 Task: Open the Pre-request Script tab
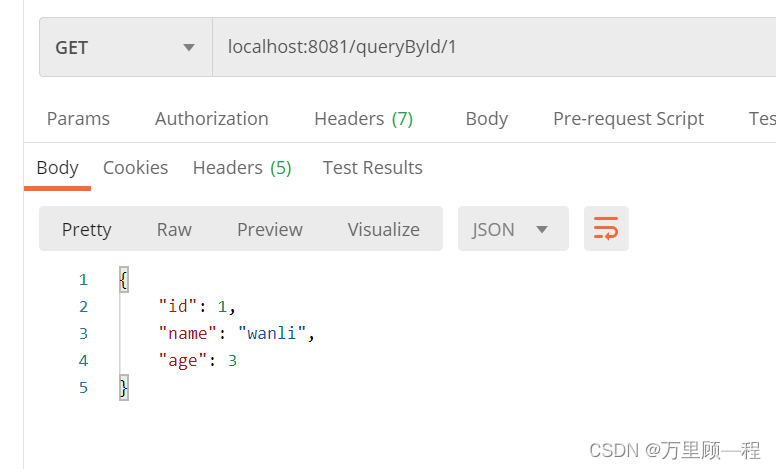pyautogui.click(x=629, y=119)
